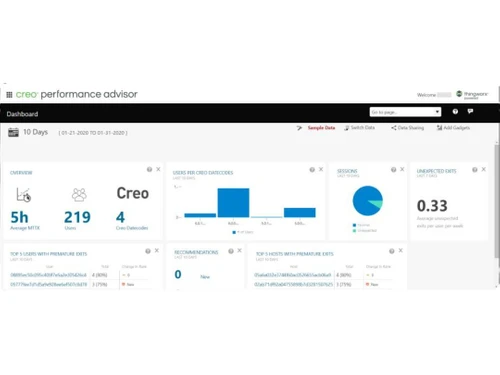500x375 pixels.
Task: Open second host link in Top 5 Hosts
Action: [x=293, y=284]
